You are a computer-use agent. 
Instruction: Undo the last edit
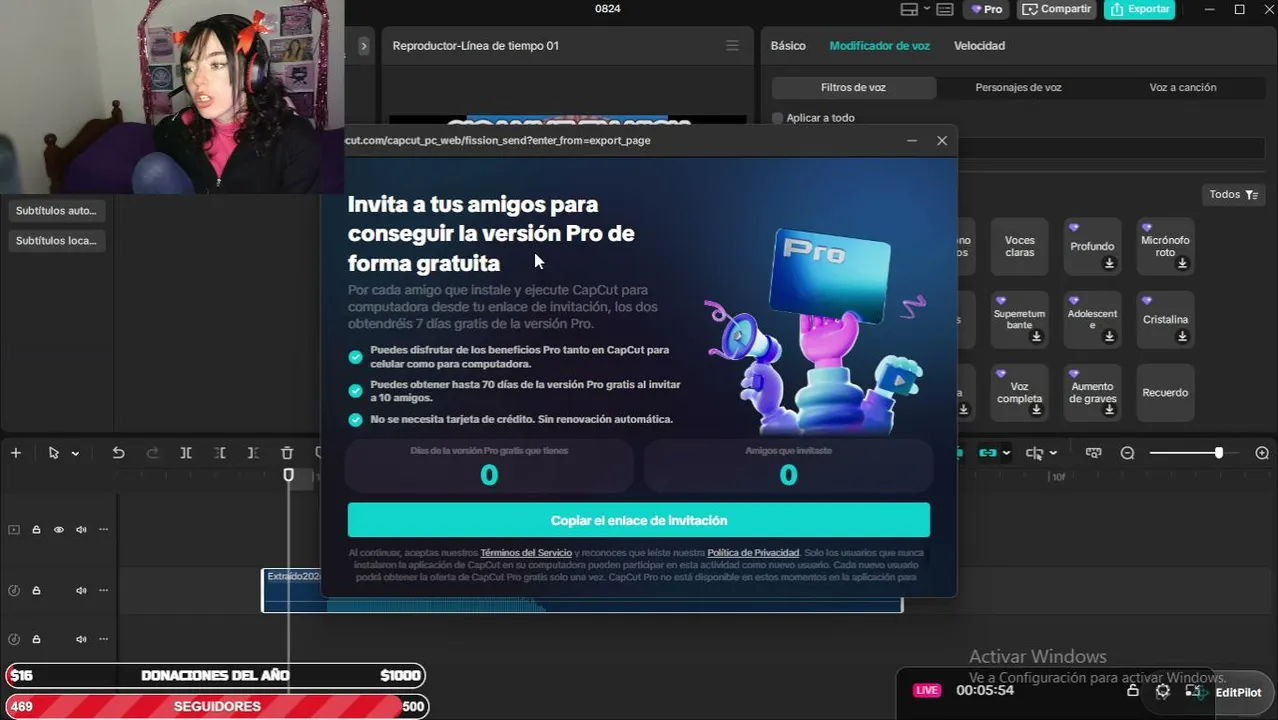click(118, 453)
